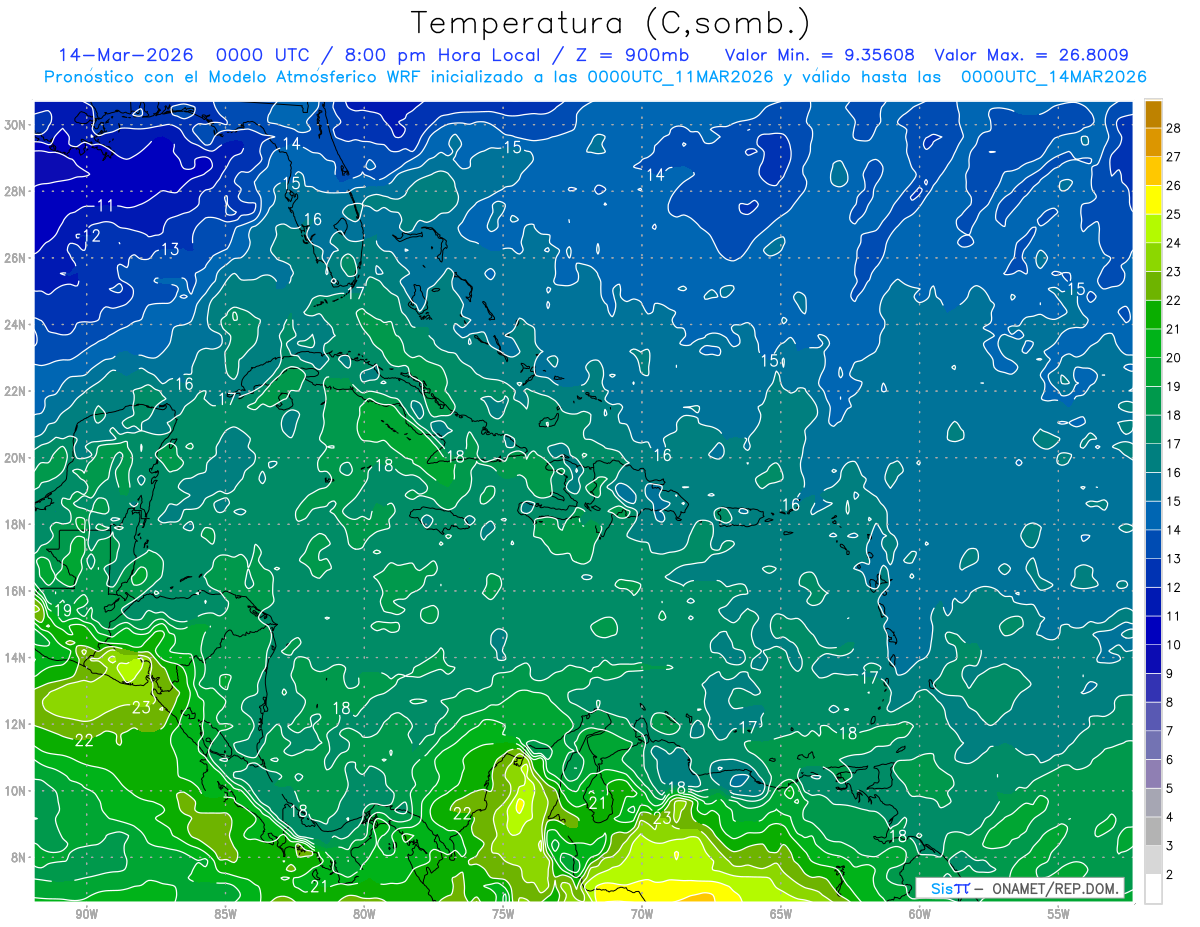Viewport: 1200px width, 927px height.
Task: Click the "9" label on the color scale
Action: (1170, 674)
